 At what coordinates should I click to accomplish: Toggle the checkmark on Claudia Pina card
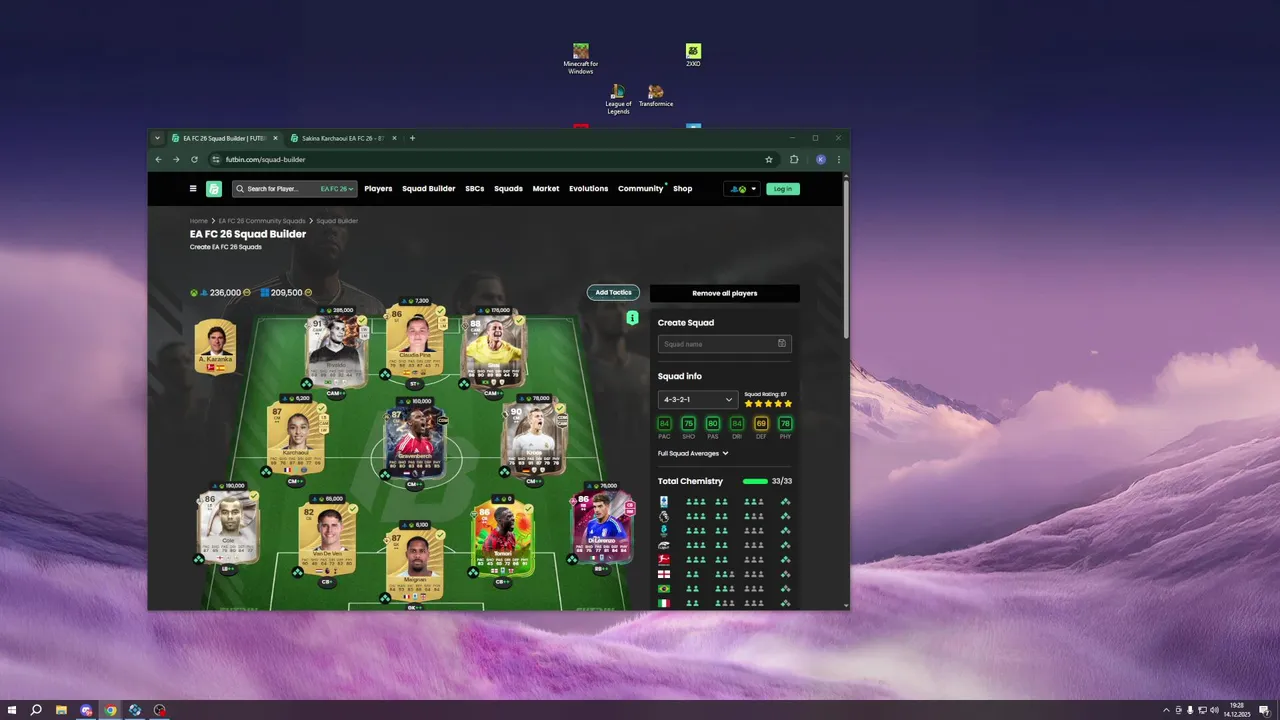pos(441,312)
